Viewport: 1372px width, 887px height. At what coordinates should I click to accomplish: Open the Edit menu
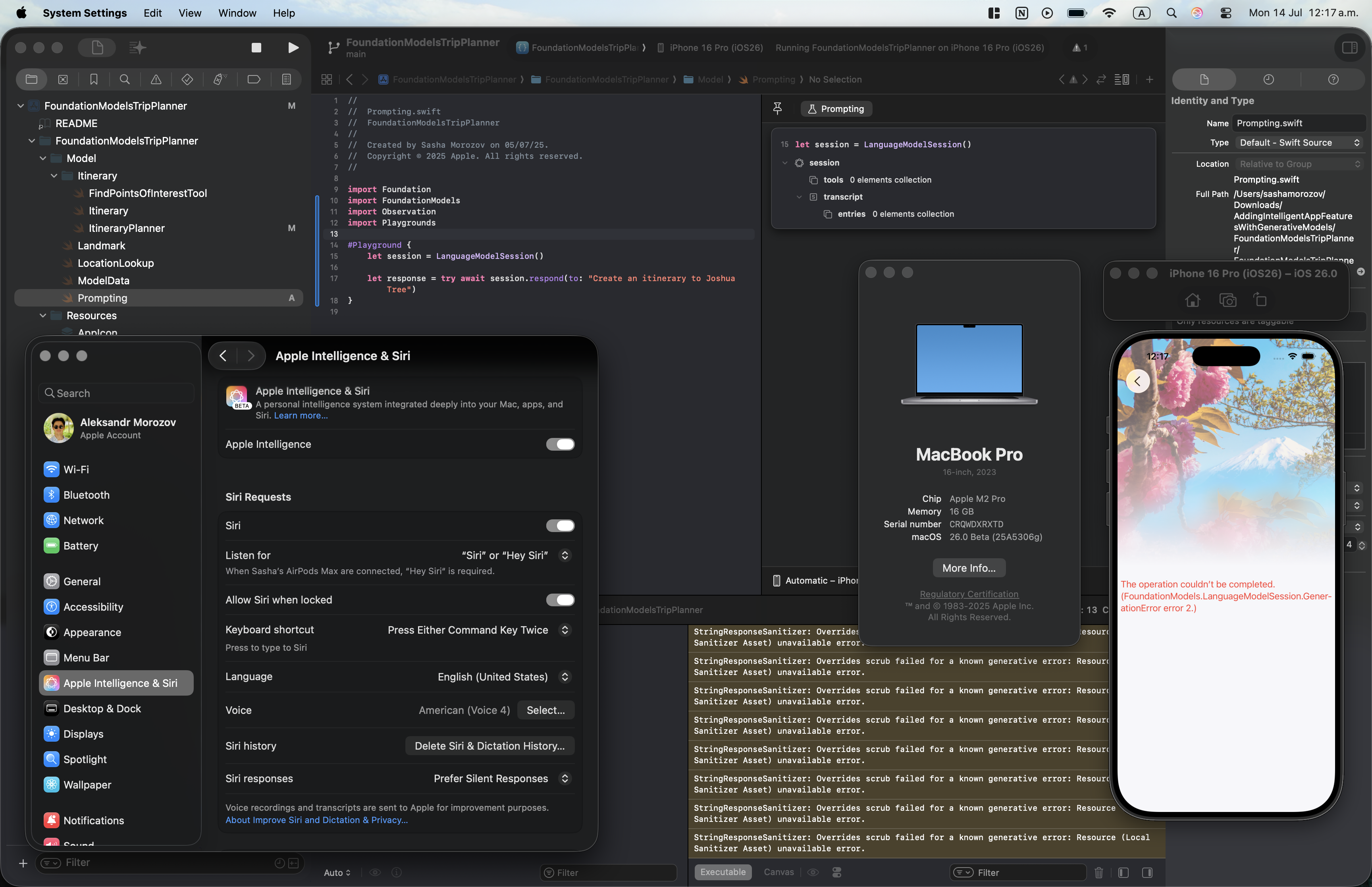(x=152, y=13)
